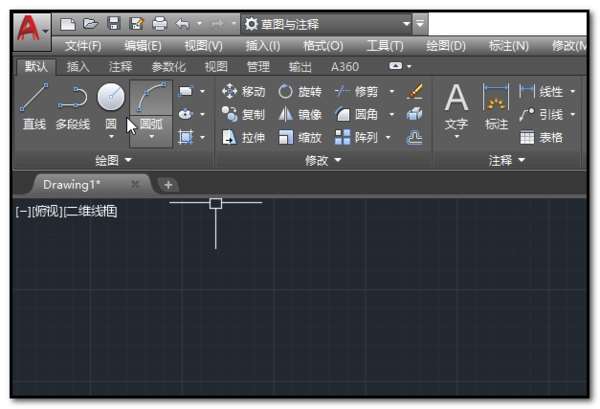Click the Save icon in quick access toolbar
This screenshot has width=600, height=409.
click(114, 23)
